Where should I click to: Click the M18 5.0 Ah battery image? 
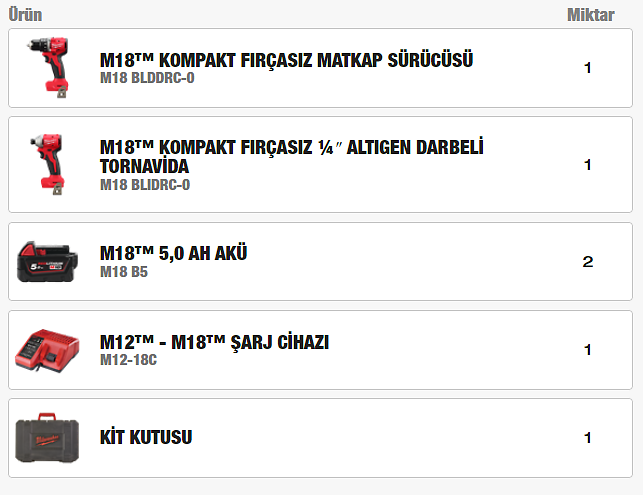[47, 262]
